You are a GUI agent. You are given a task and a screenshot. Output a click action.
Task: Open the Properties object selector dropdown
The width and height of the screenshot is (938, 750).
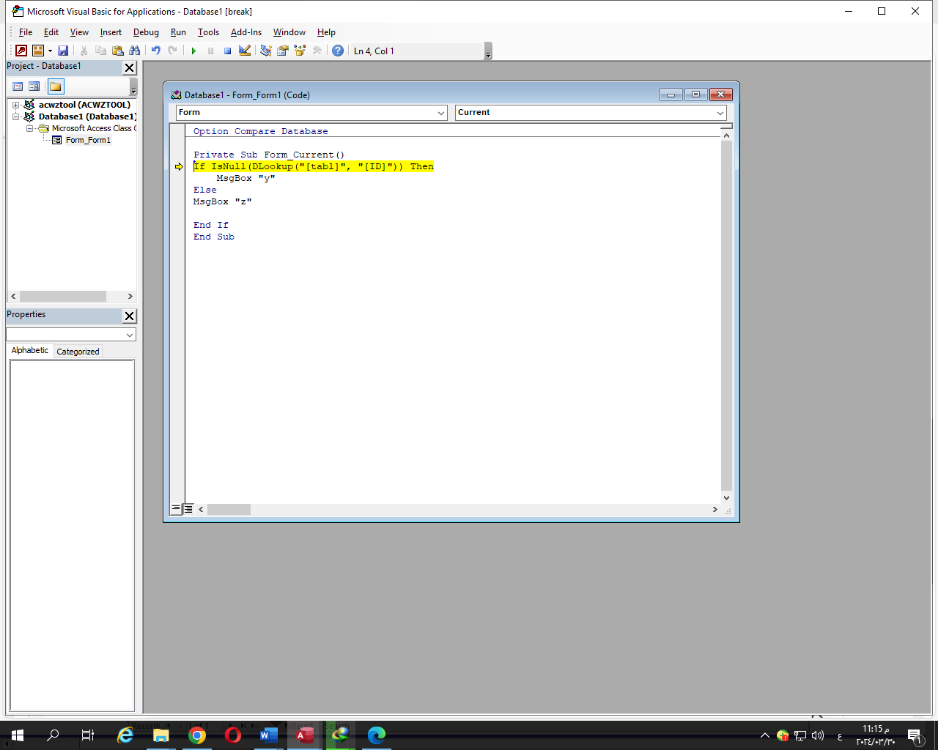(129, 335)
